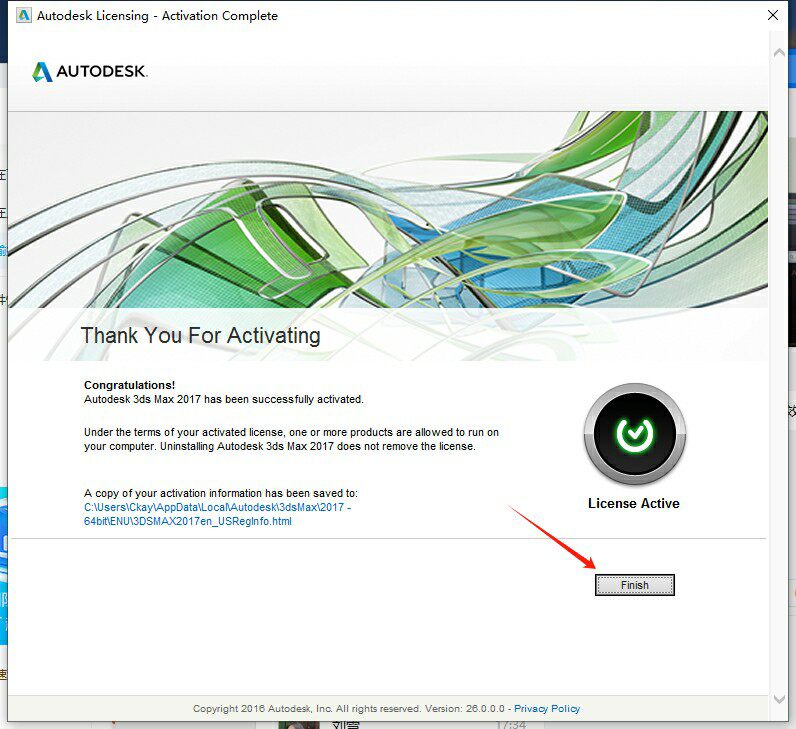
Task: Click the green License Active status icon
Action: [635, 434]
